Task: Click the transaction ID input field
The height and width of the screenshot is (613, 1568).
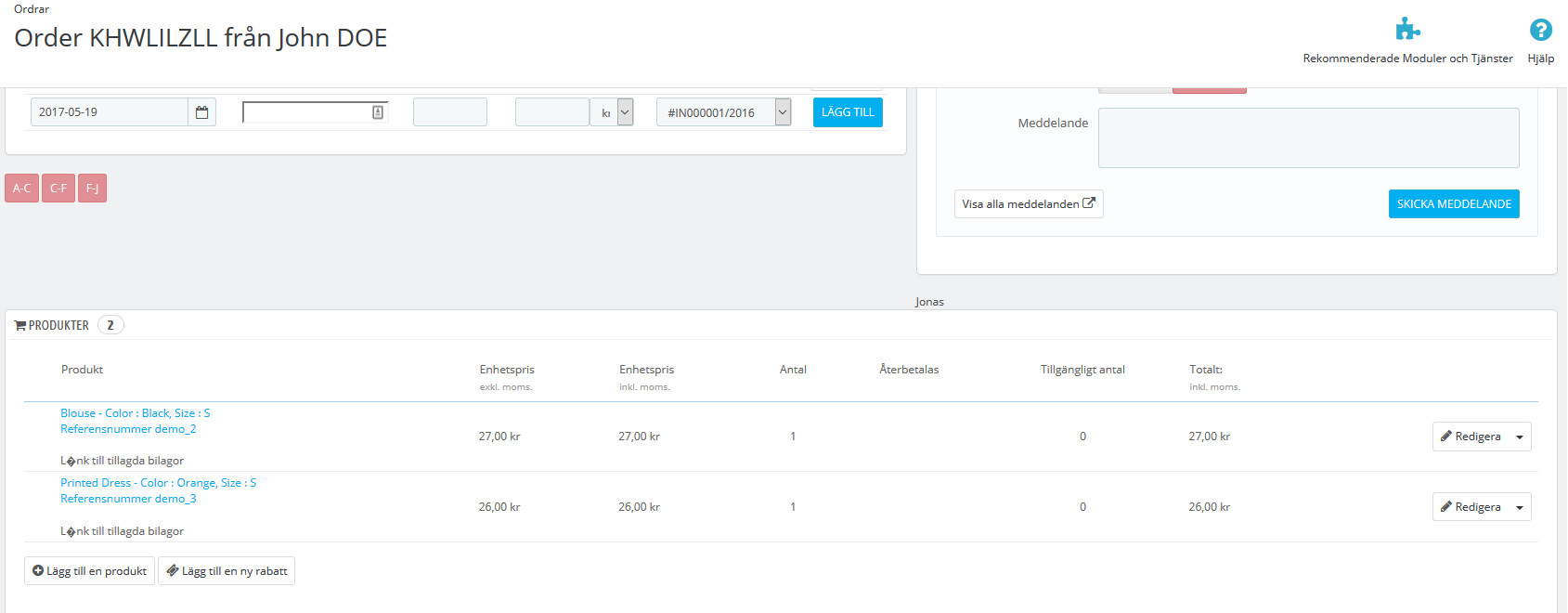Action: [x=450, y=112]
